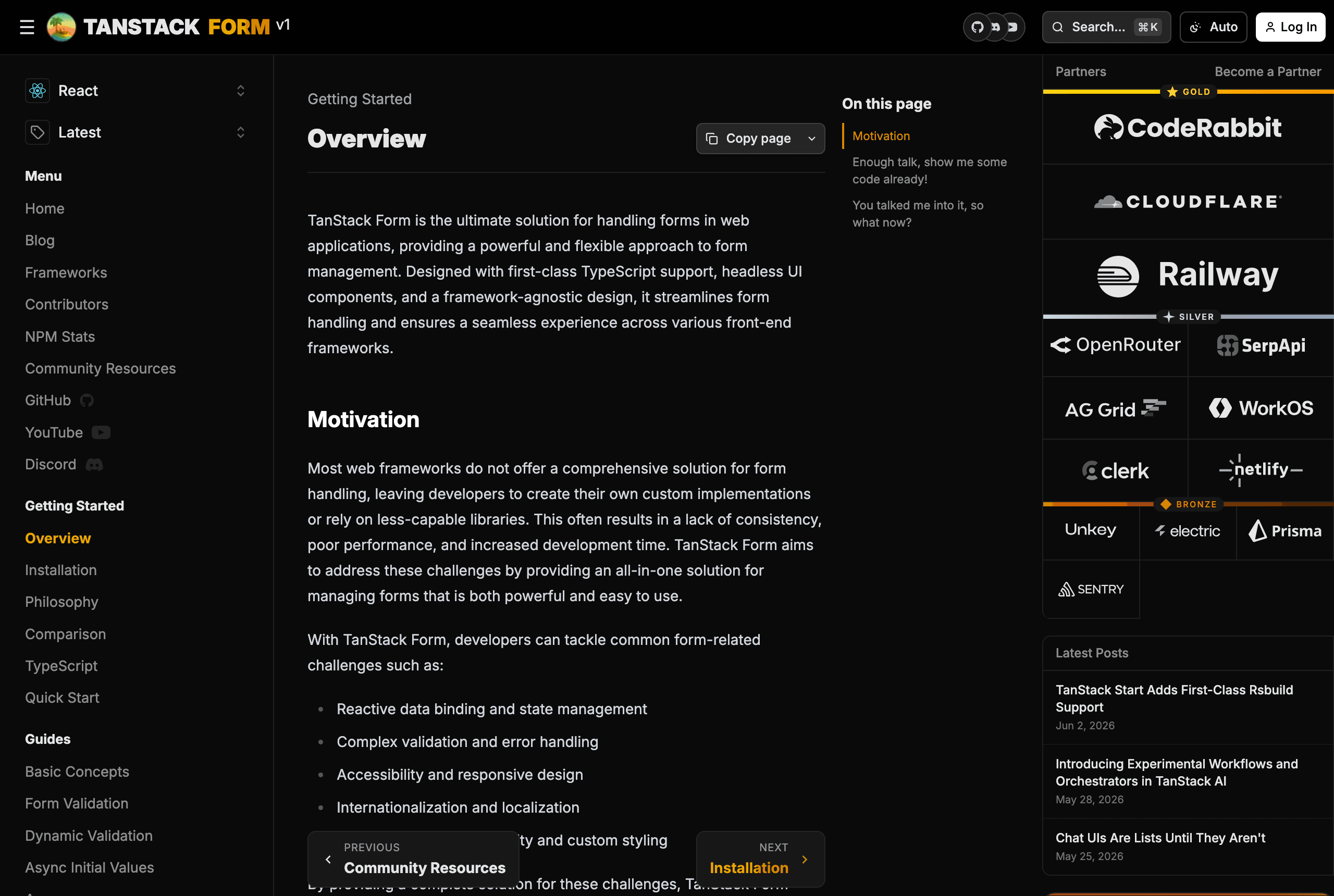The height and width of the screenshot is (896, 1334).
Task: Expand the Copy page dropdown chevron
Action: click(x=811, y=138)
